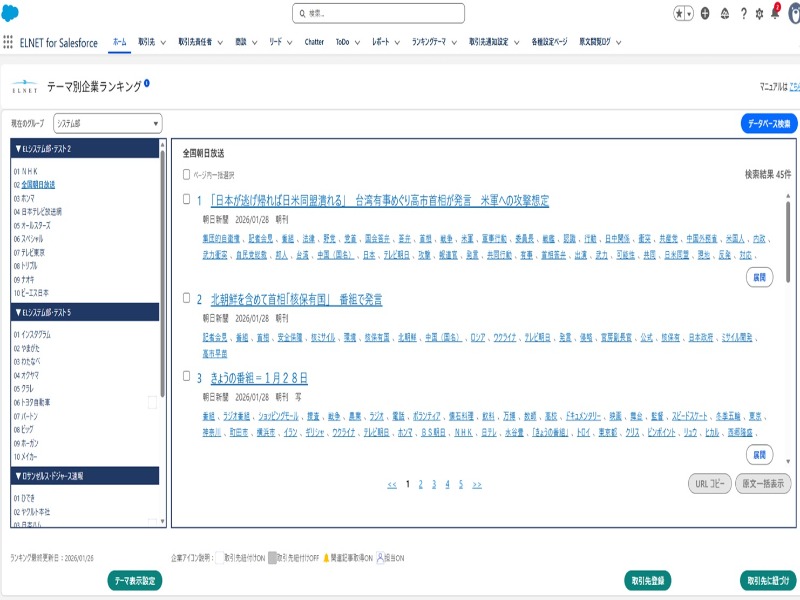Screen dimensions: 800x600
Task: Click the マニュアル link at top right
Action: (x=794, y=87)
